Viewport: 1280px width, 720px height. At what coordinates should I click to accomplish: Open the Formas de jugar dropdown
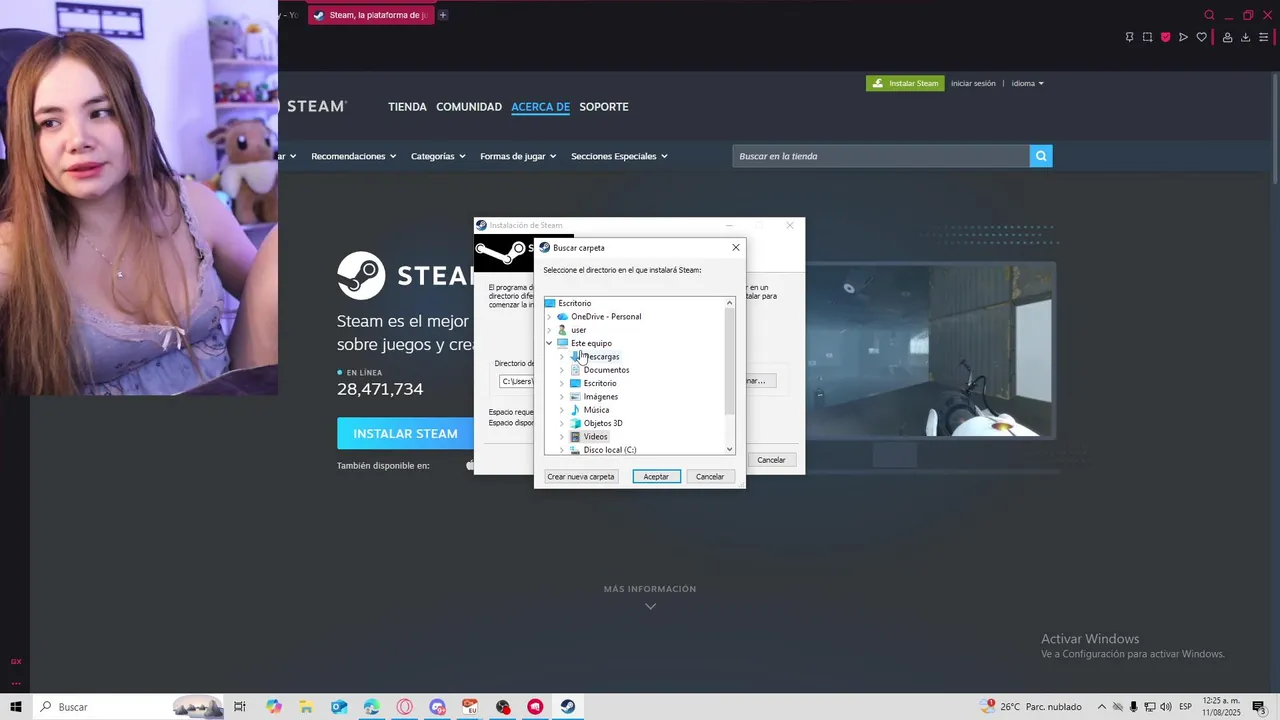(x=518, y=156)
